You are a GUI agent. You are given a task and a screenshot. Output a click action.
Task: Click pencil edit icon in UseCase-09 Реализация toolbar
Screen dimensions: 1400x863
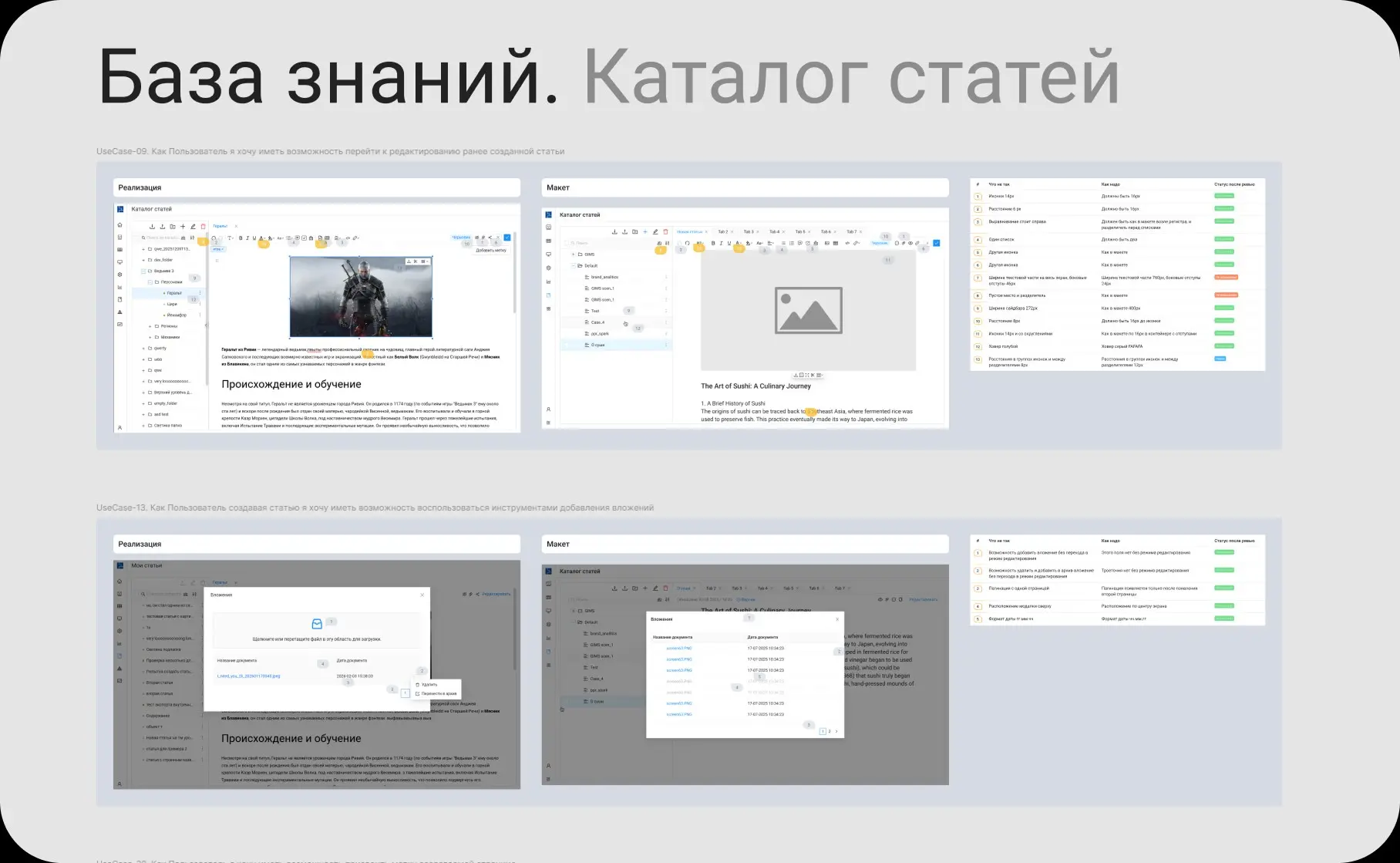(x=193, y=227)
